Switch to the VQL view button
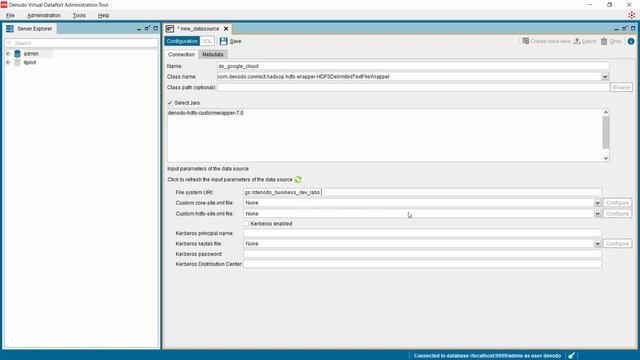 click(207, 41)
